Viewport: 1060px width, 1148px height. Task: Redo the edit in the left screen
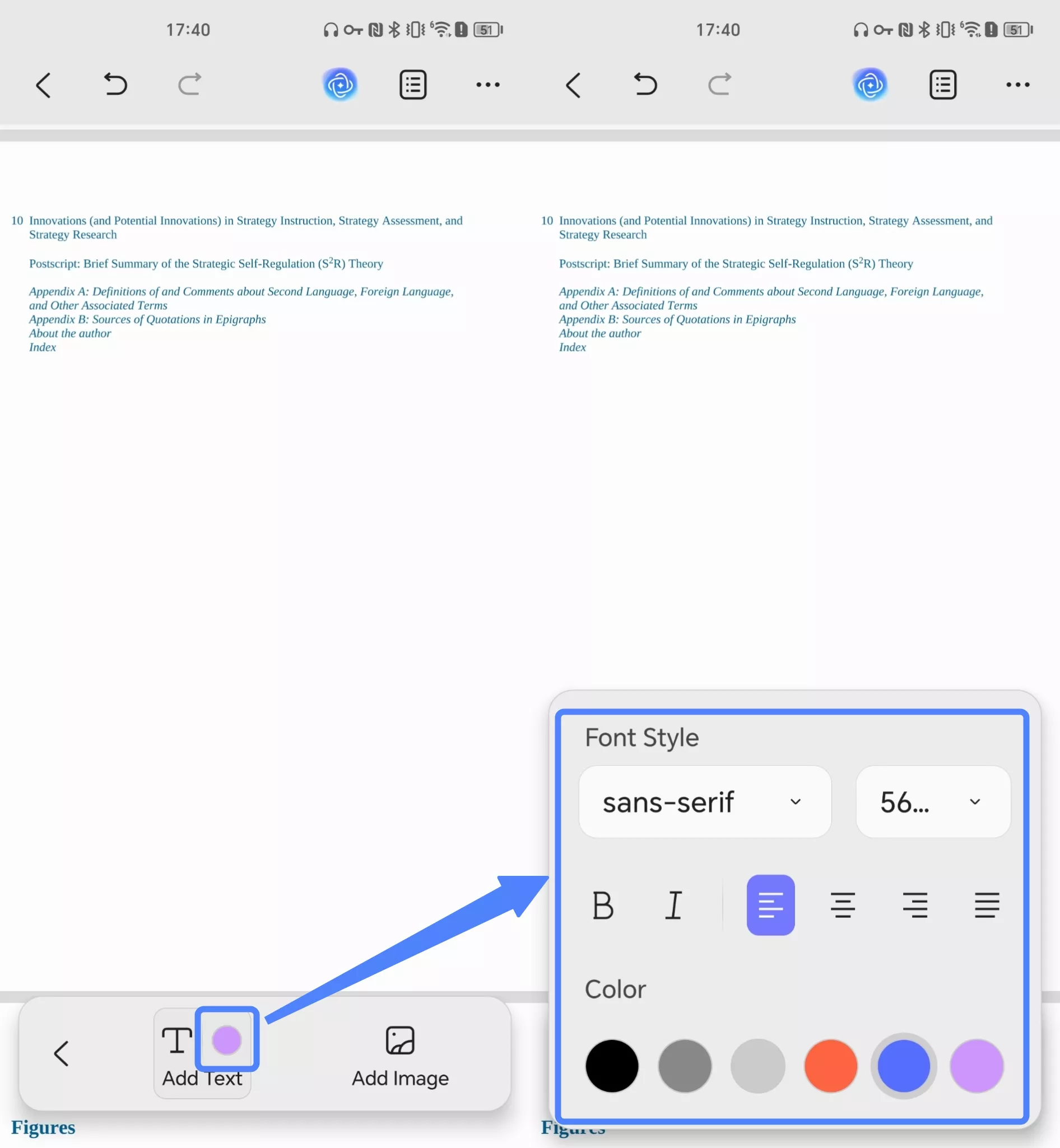(189, 85)
